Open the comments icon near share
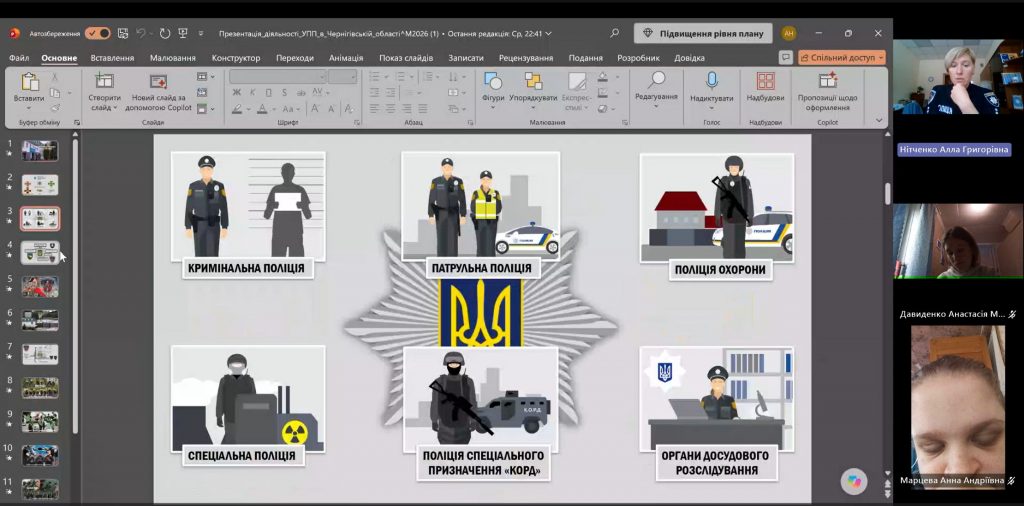This screenshot has width=1024, height=506. [x=786, y=57]
